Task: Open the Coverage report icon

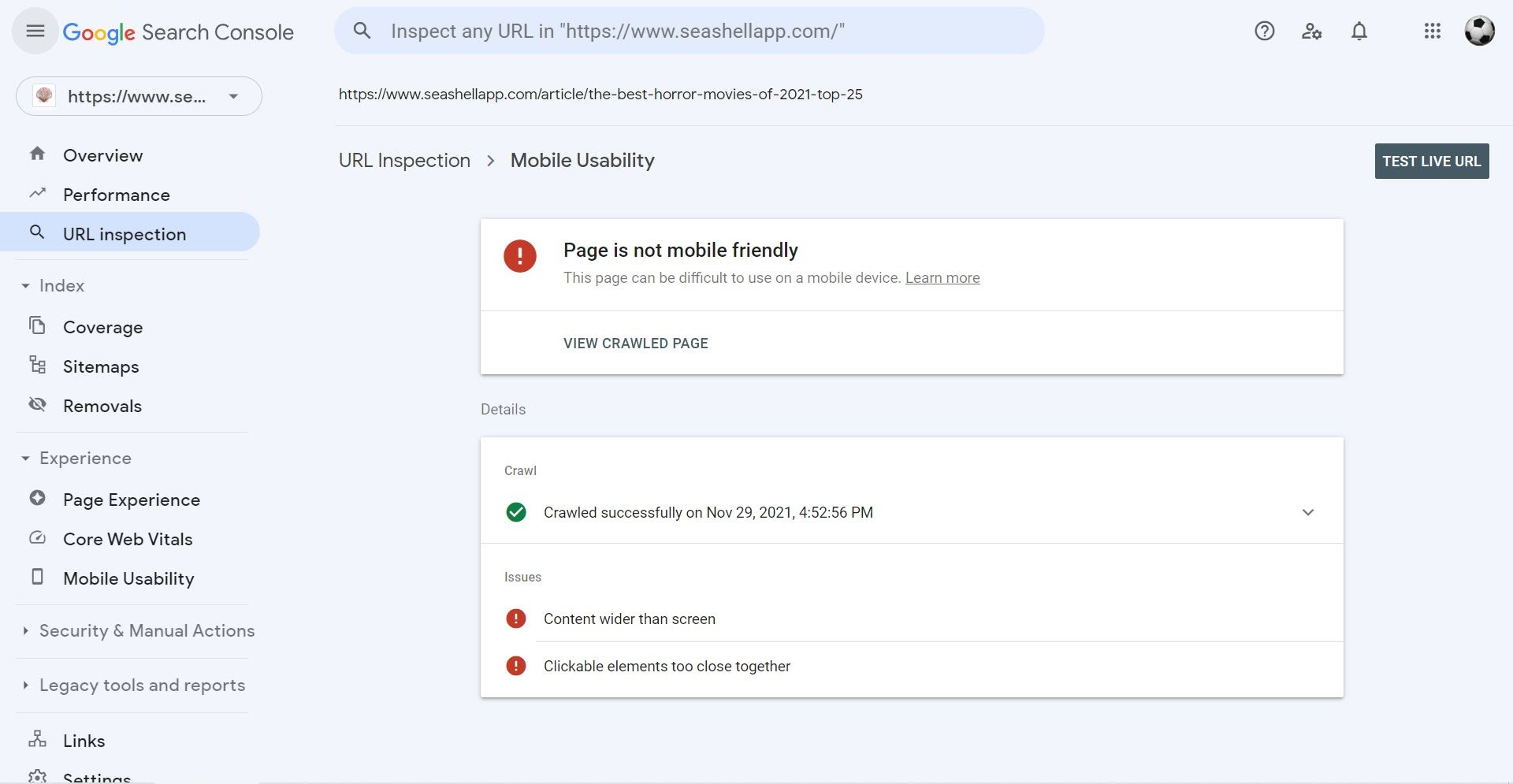Action: tap(37, 325)
